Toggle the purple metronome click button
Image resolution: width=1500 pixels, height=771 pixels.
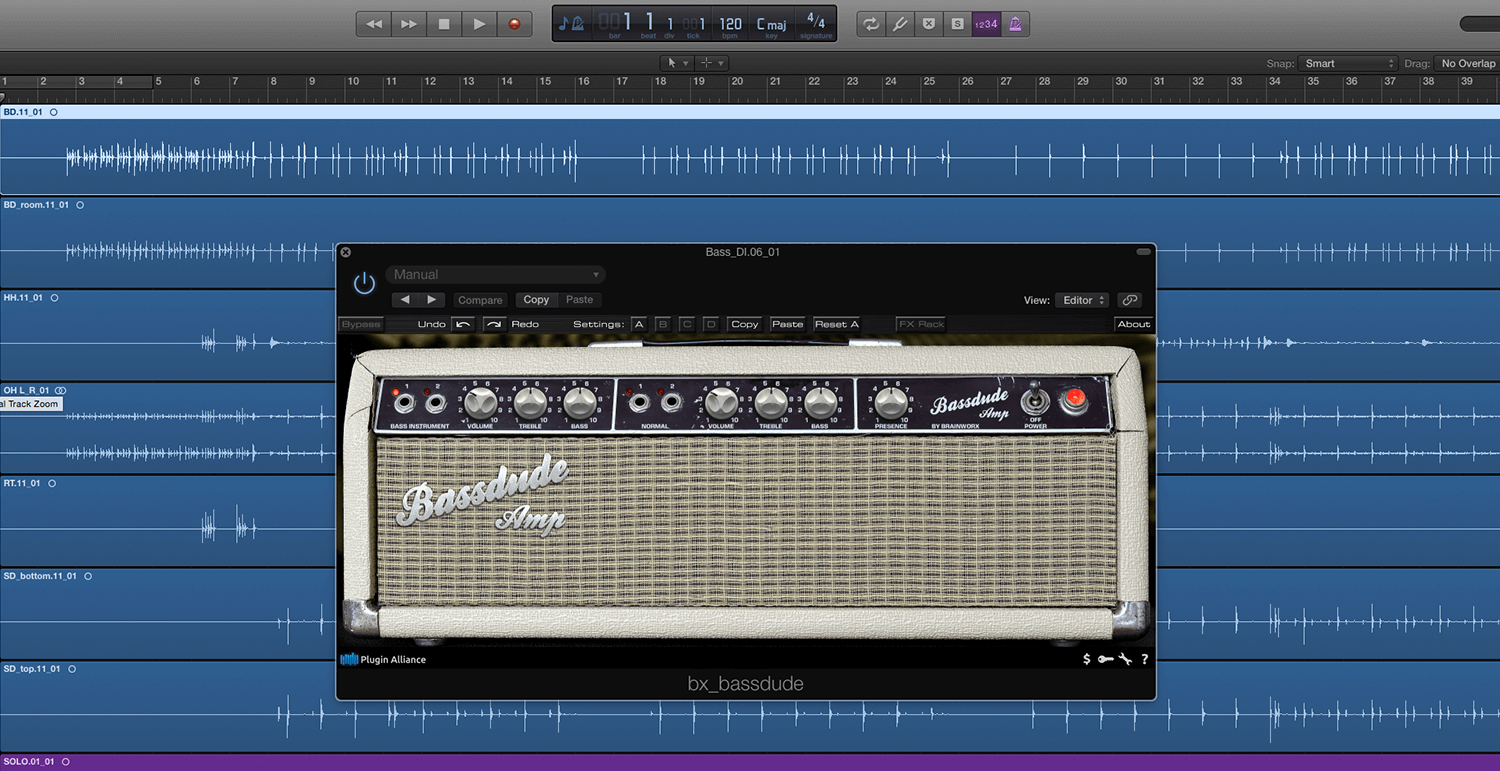pyautogui.click(x=1015, y=24)
